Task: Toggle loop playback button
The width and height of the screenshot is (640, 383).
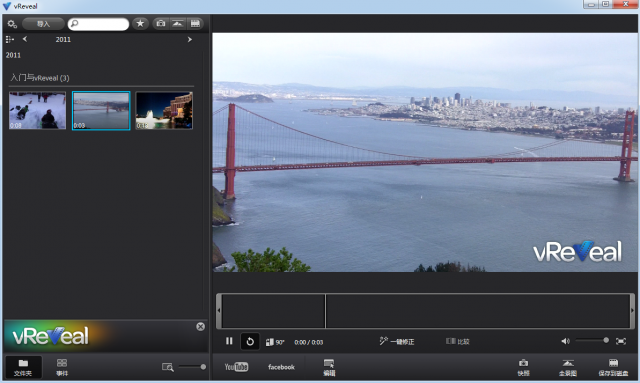Action: tap(250, 341)
